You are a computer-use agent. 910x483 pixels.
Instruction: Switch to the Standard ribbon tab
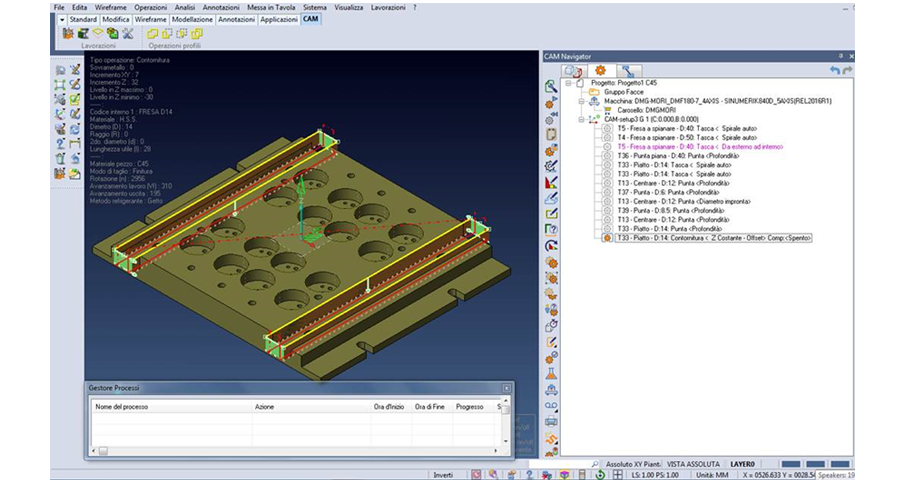click(x=83, y=19)
